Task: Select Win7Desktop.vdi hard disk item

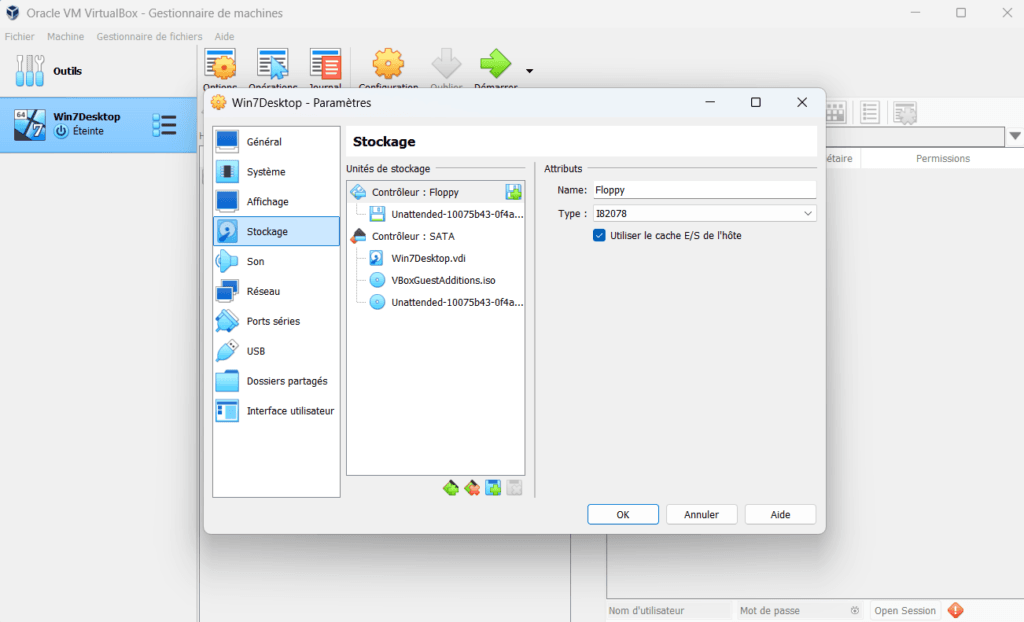Action: pos(428,258)
